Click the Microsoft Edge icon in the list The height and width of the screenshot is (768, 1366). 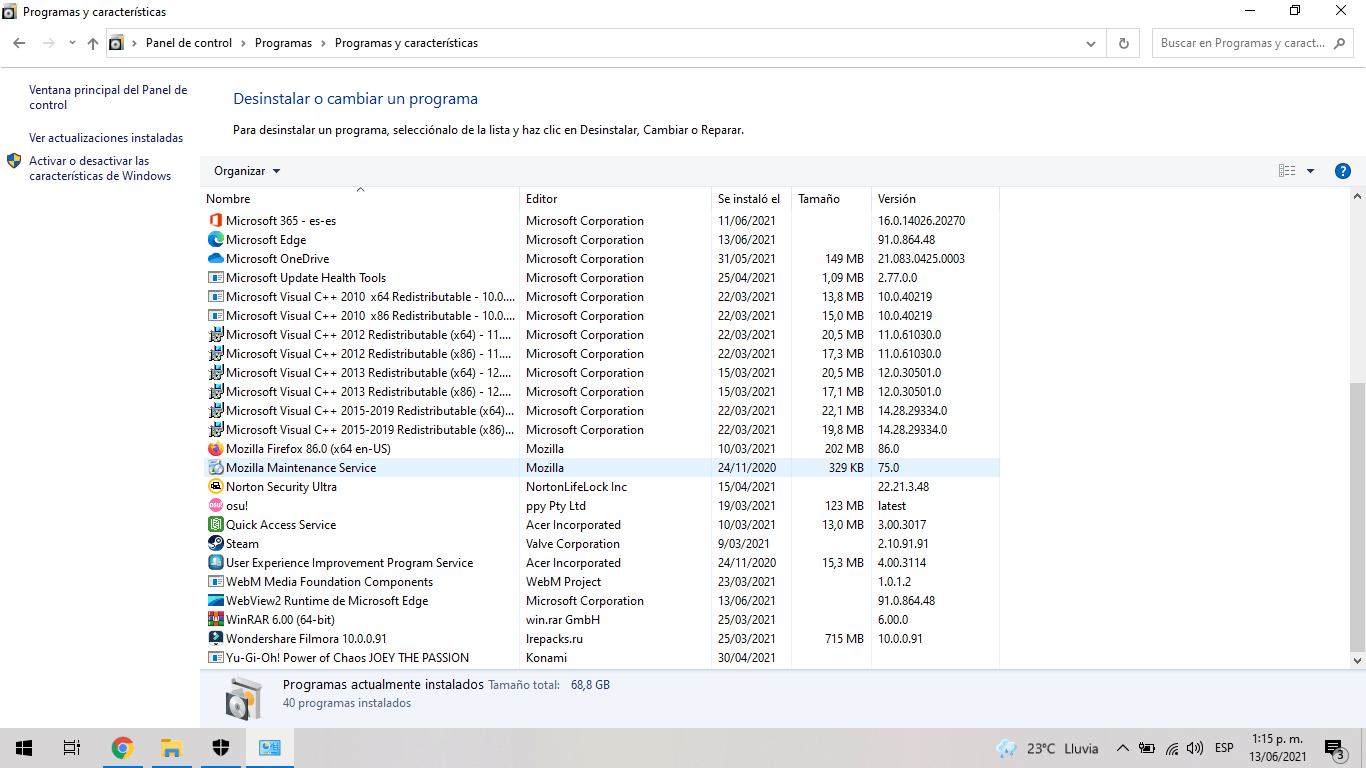click(x=215, y=240)
